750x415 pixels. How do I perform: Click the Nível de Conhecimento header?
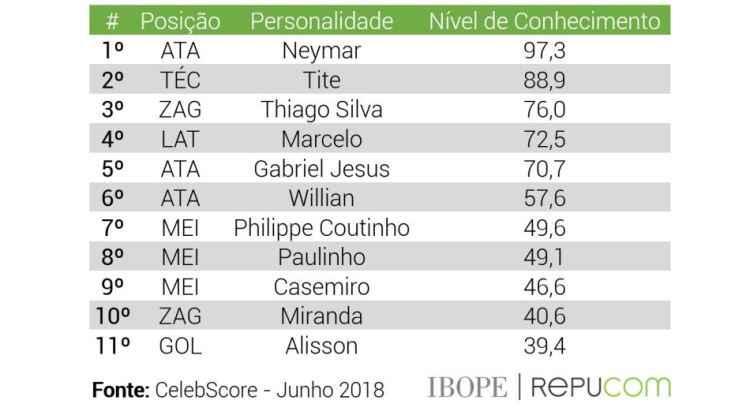pos(544,22)
